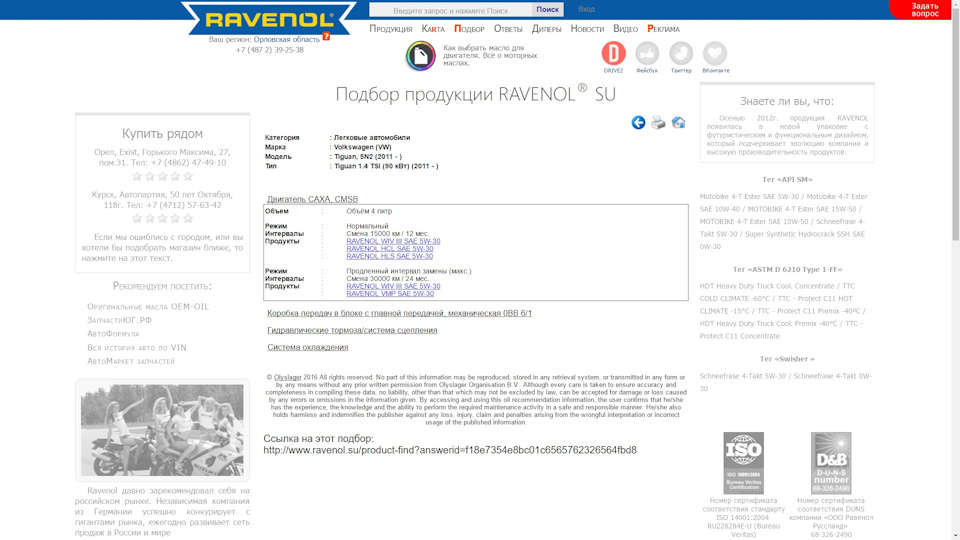This screenshot has width=960, height=540.
Task: Expand the Двигатель CAXA, CMSB section
Action: click(312, 199)
